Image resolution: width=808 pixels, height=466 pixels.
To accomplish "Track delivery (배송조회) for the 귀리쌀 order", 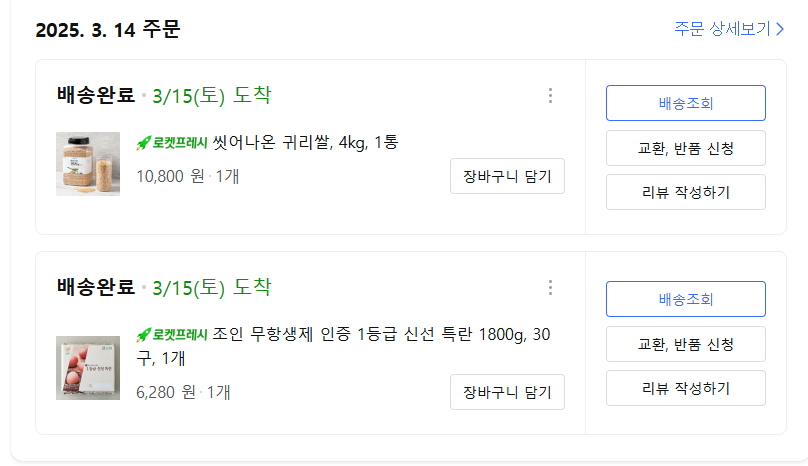I will coord(685,103).
